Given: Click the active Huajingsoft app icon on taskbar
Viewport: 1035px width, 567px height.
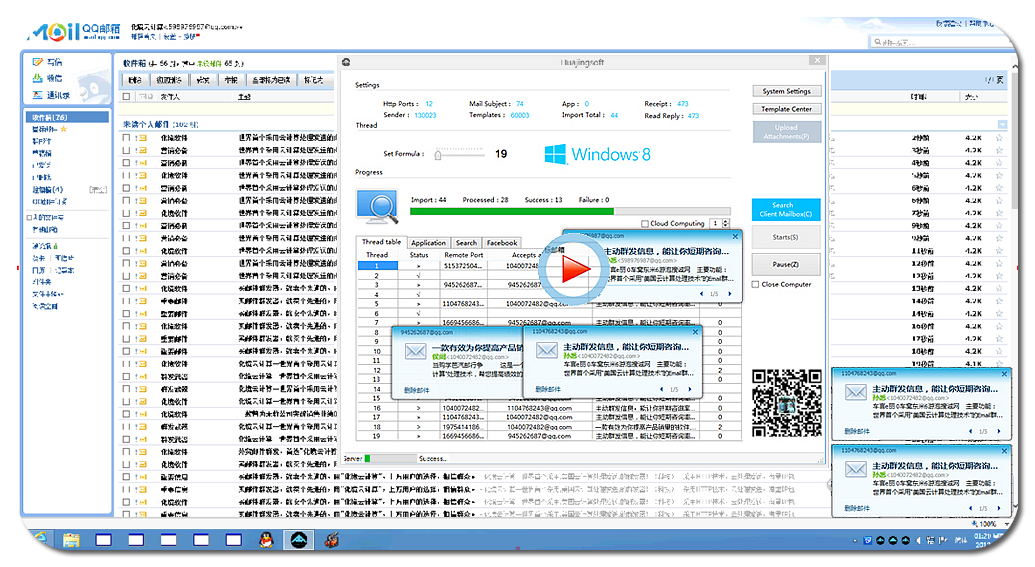Looking at the screenshot, I should click(x=299, y=540).
